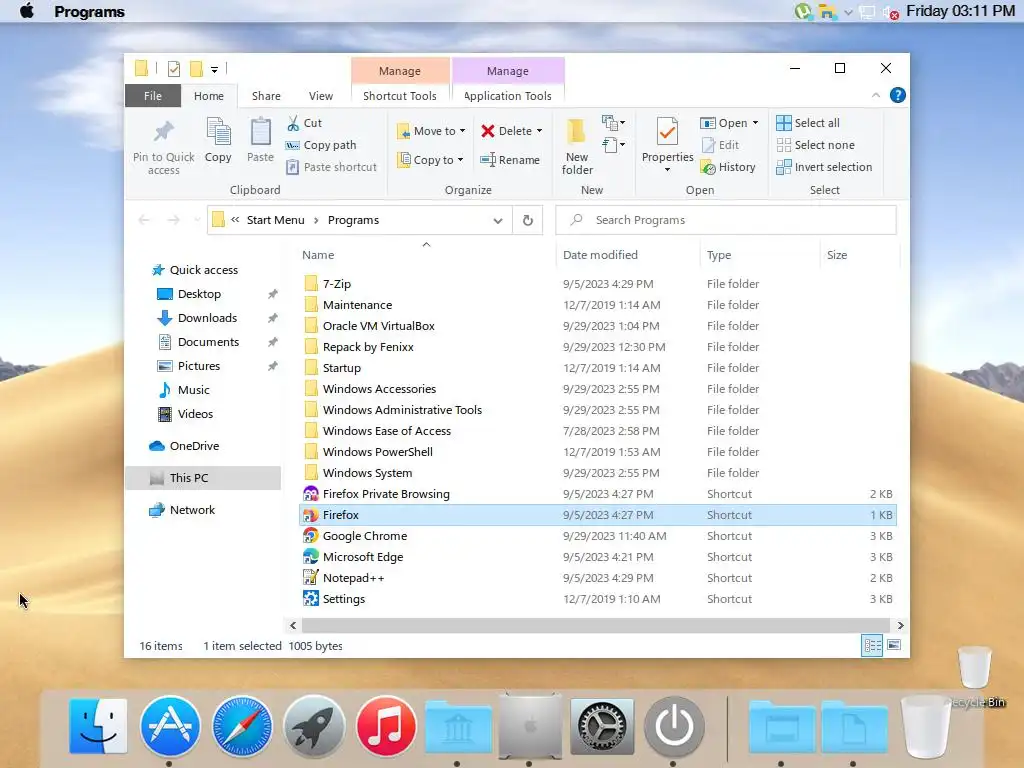Click Select none in ribbon
This screenshot has width=1024, height=768.
[x=816, y=145]
